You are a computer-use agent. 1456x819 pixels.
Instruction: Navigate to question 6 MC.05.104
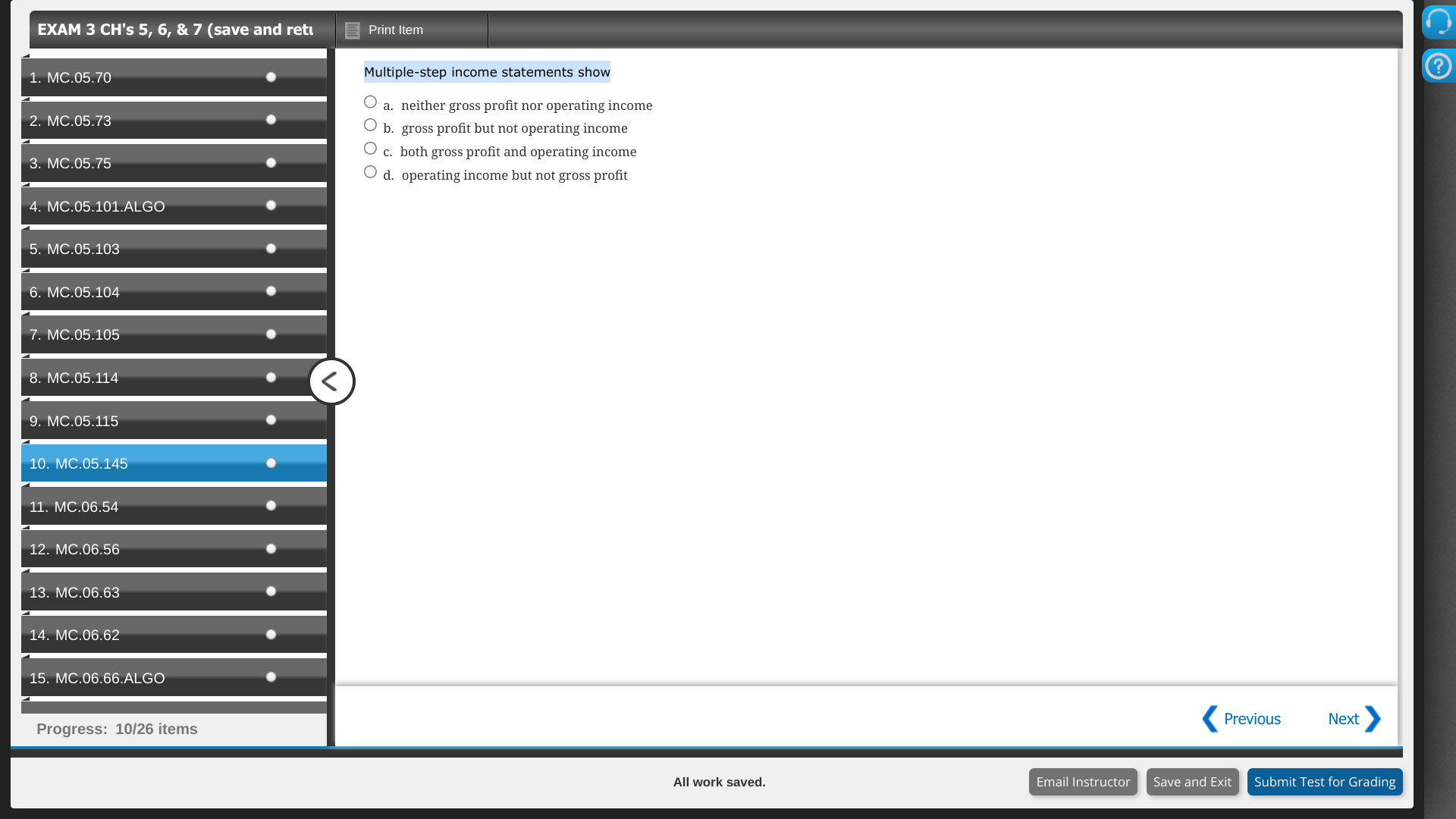(x=173, y=291)
